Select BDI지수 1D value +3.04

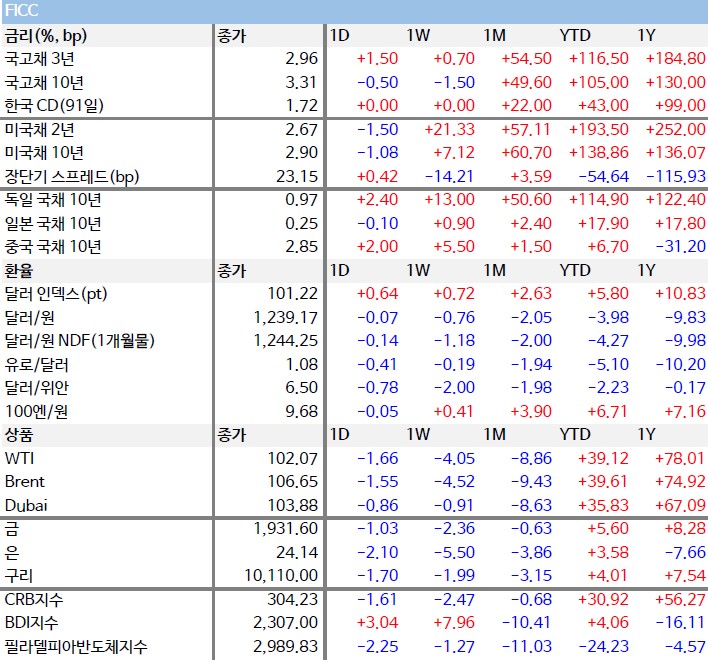pos(377,623)
